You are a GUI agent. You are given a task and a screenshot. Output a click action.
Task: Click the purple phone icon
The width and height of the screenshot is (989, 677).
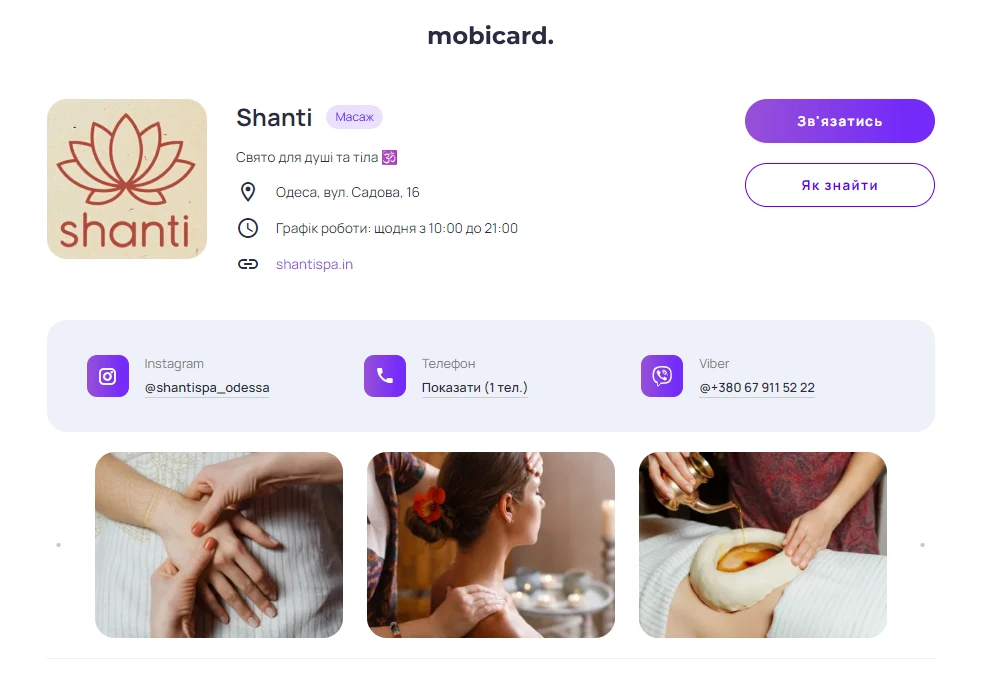tap(385, 376)
